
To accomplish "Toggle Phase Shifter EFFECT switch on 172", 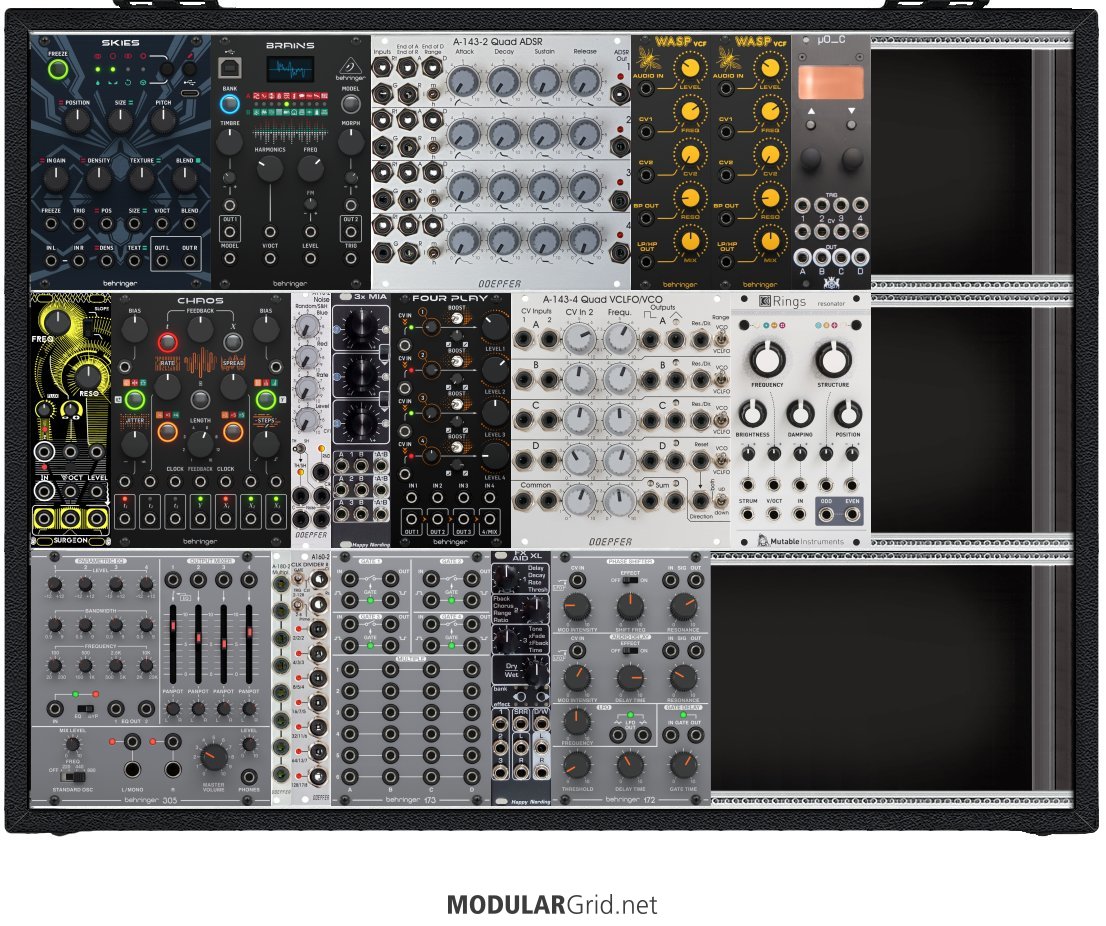I will (630, 580).
